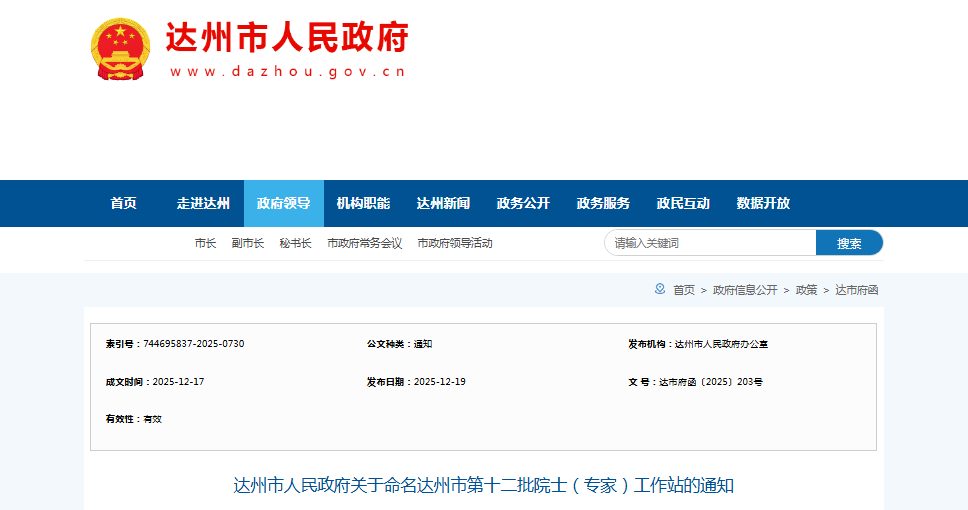Click index number 744695837-2025-0730

pos(194,344)
